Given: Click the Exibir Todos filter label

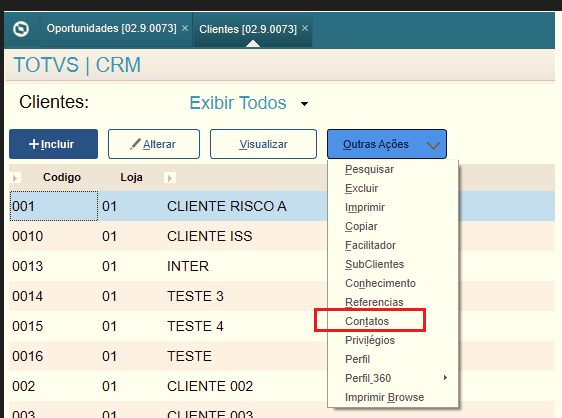Looking at the screenshot, I should pyautogui.click(x=238, y=103).
